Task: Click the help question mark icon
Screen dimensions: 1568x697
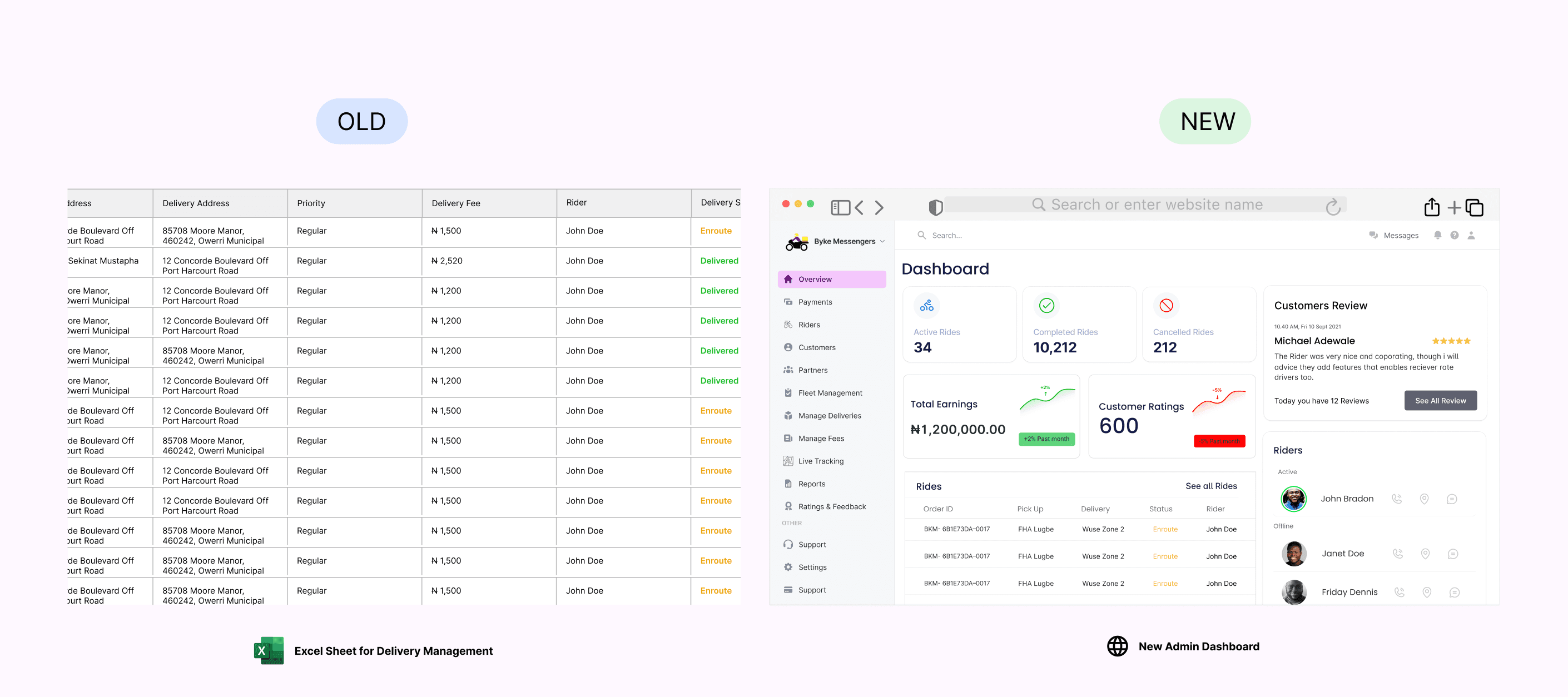Action: [x=1454, y=235]
